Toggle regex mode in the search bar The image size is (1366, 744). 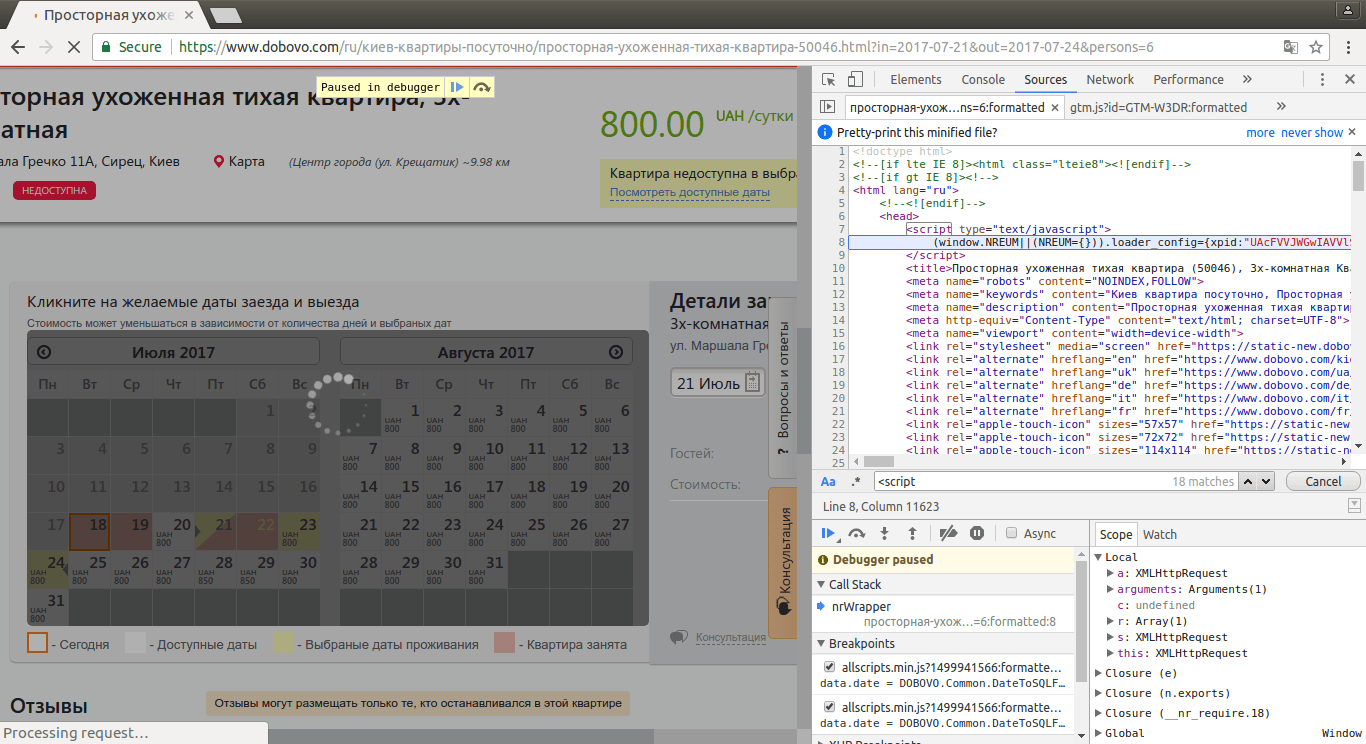coord(855,481)
